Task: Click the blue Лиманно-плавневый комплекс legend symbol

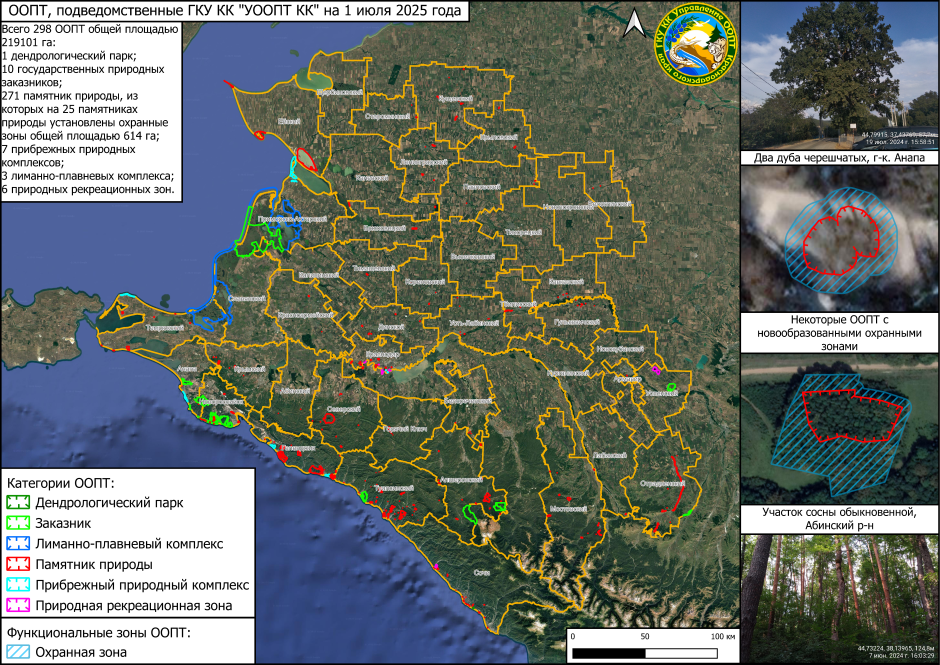Action: pyautogui.click(x=18, y=544)
